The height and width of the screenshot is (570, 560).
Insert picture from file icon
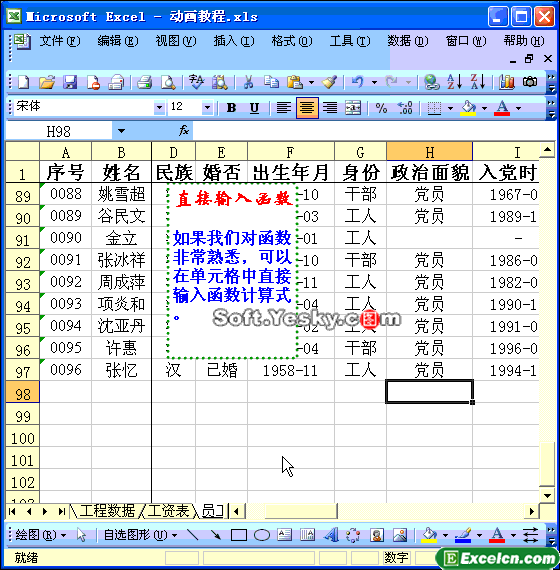[400, 535]
